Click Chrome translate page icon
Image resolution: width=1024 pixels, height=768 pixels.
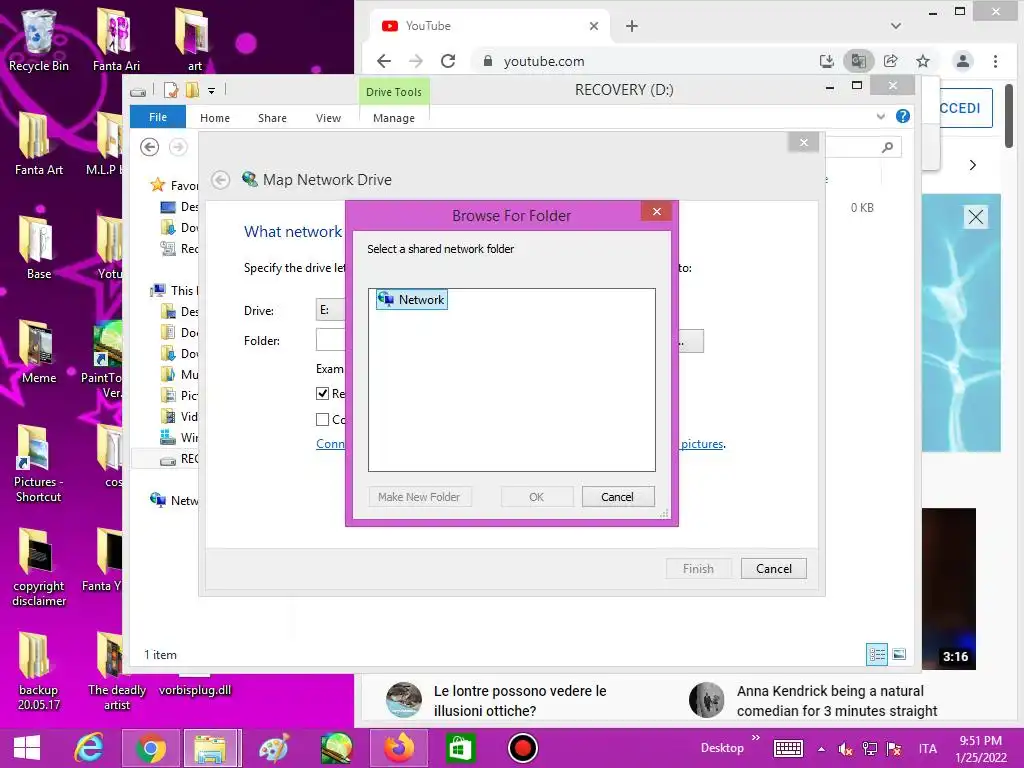(x=858, y=61)
